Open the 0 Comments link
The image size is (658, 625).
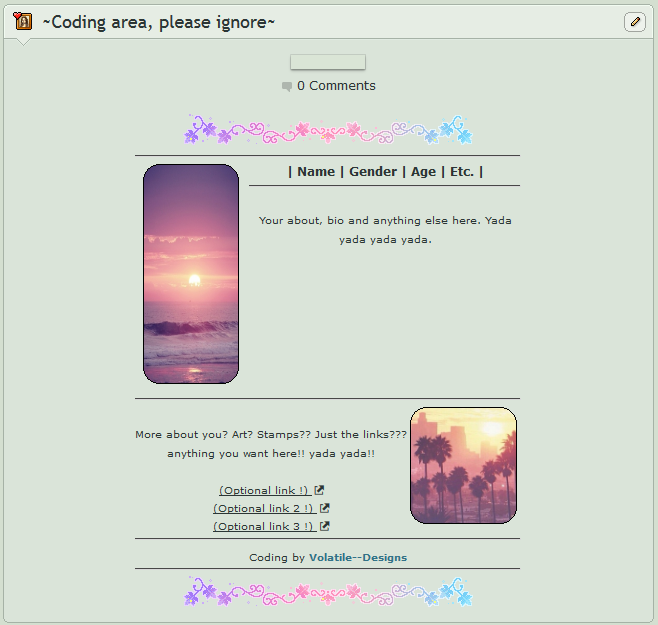point(336,86)
